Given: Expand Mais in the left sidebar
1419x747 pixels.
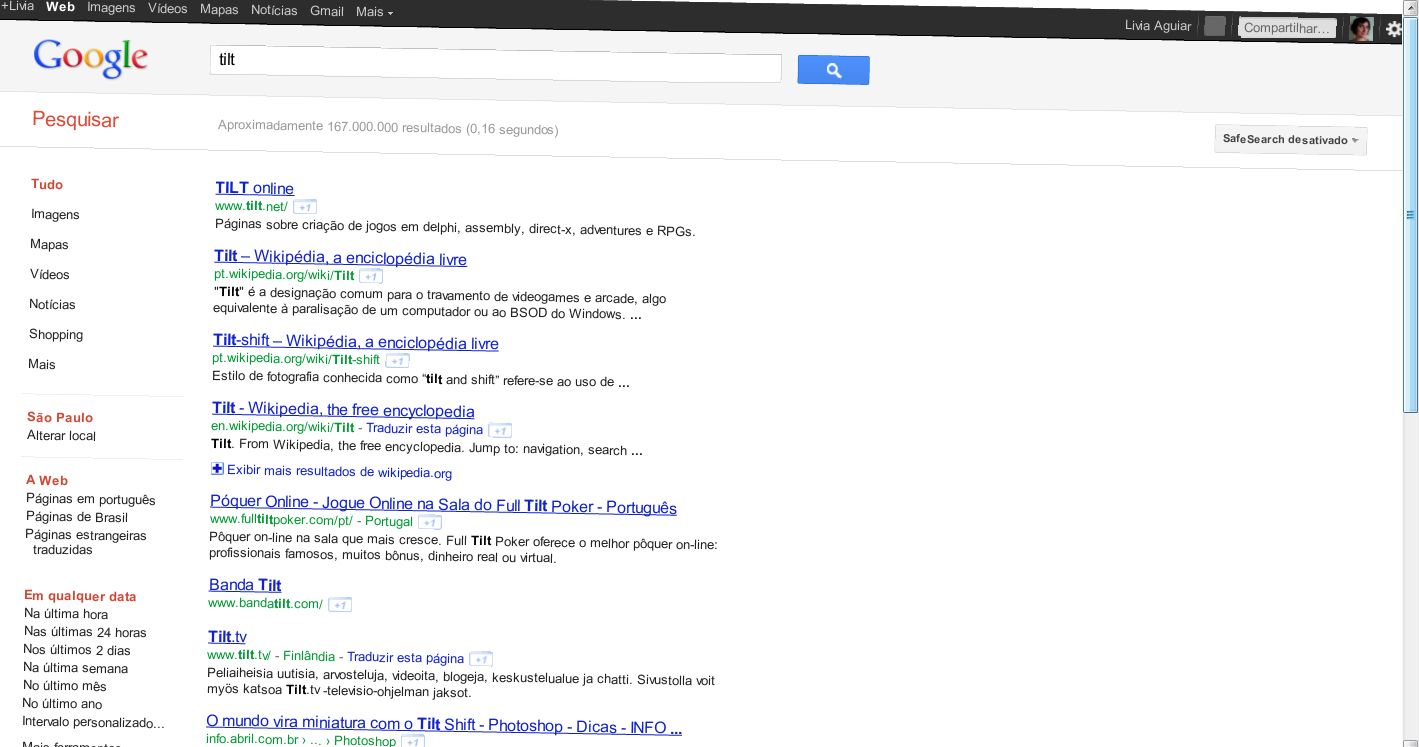Looking at the screenshot, I should (x=42, y=365).
